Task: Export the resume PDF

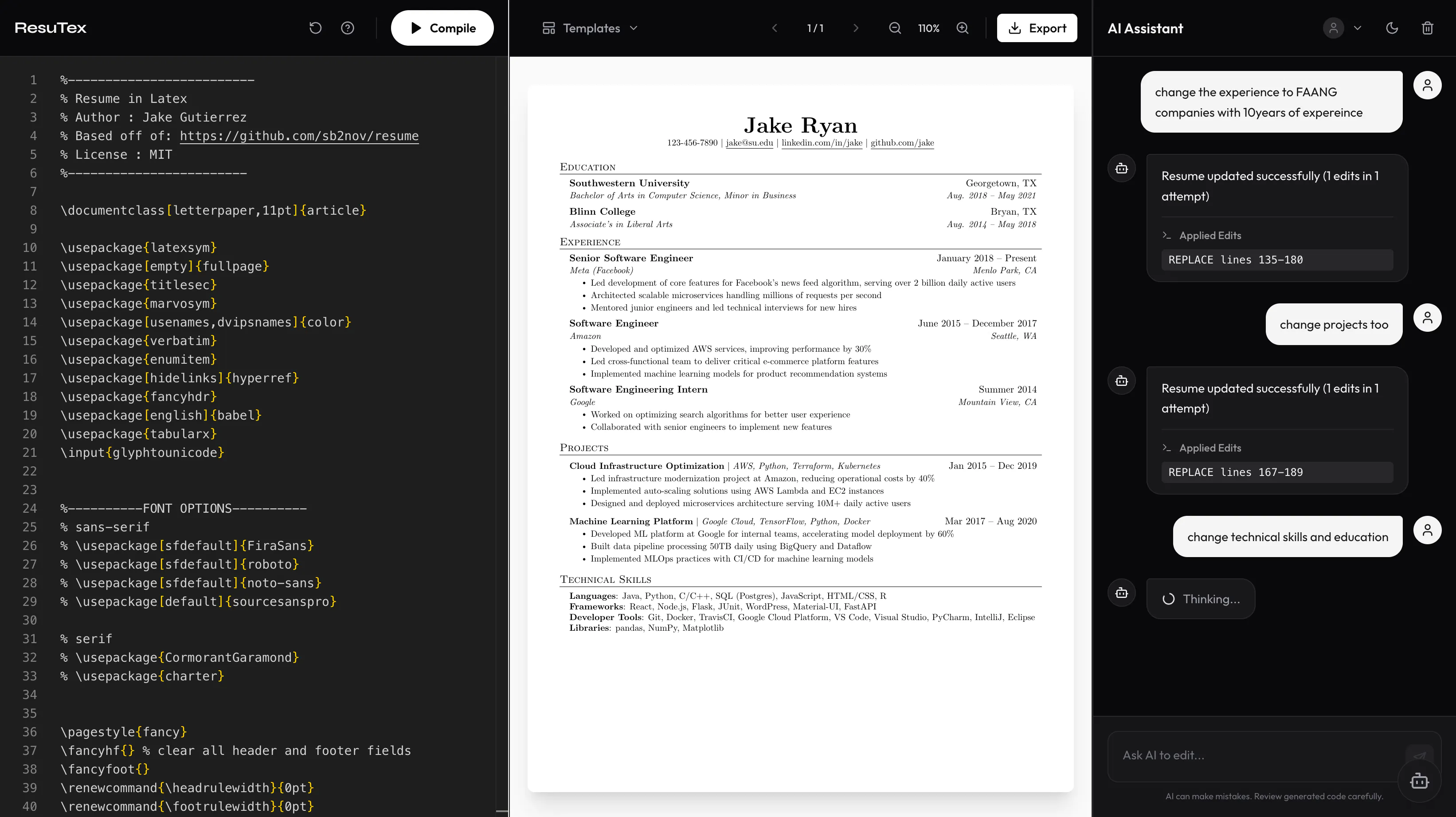Action: click(1037, 27)
